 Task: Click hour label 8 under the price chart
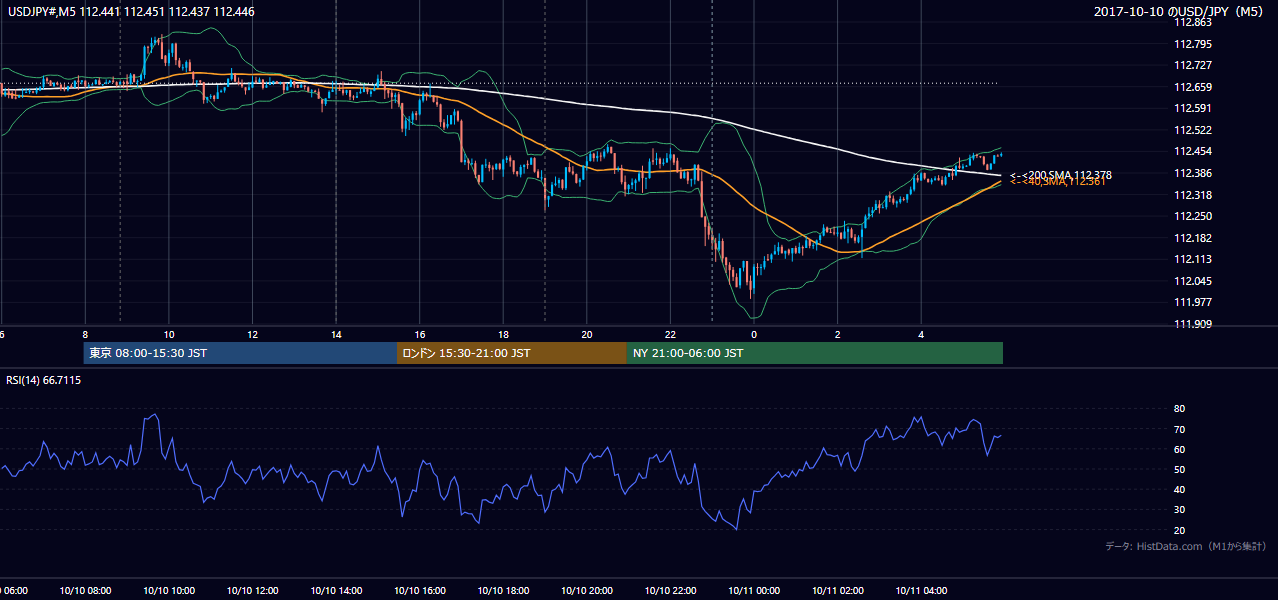85,335
